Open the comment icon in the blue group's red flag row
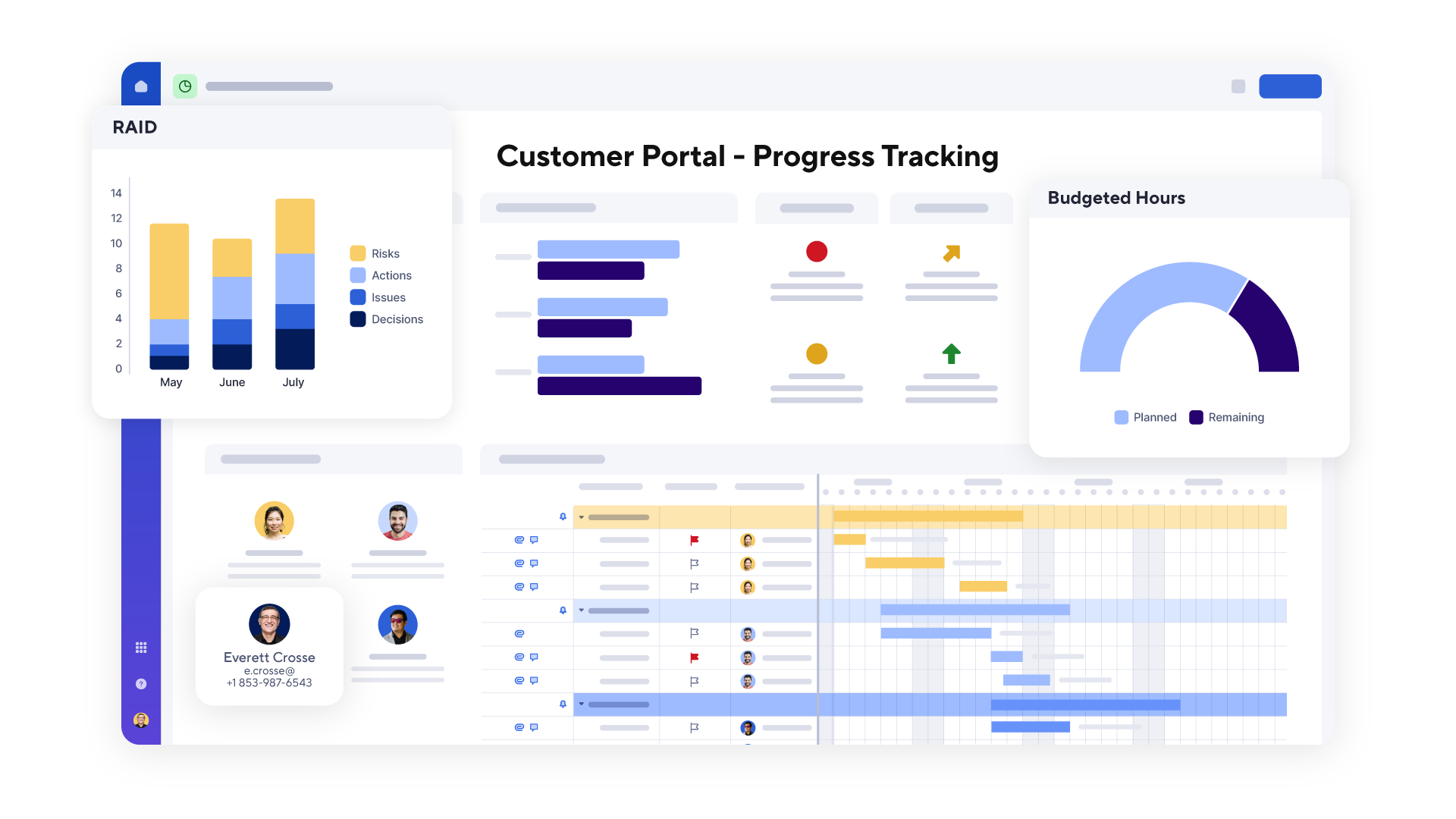This screenshot has height=819, width=1456. [x=534, y=657]
